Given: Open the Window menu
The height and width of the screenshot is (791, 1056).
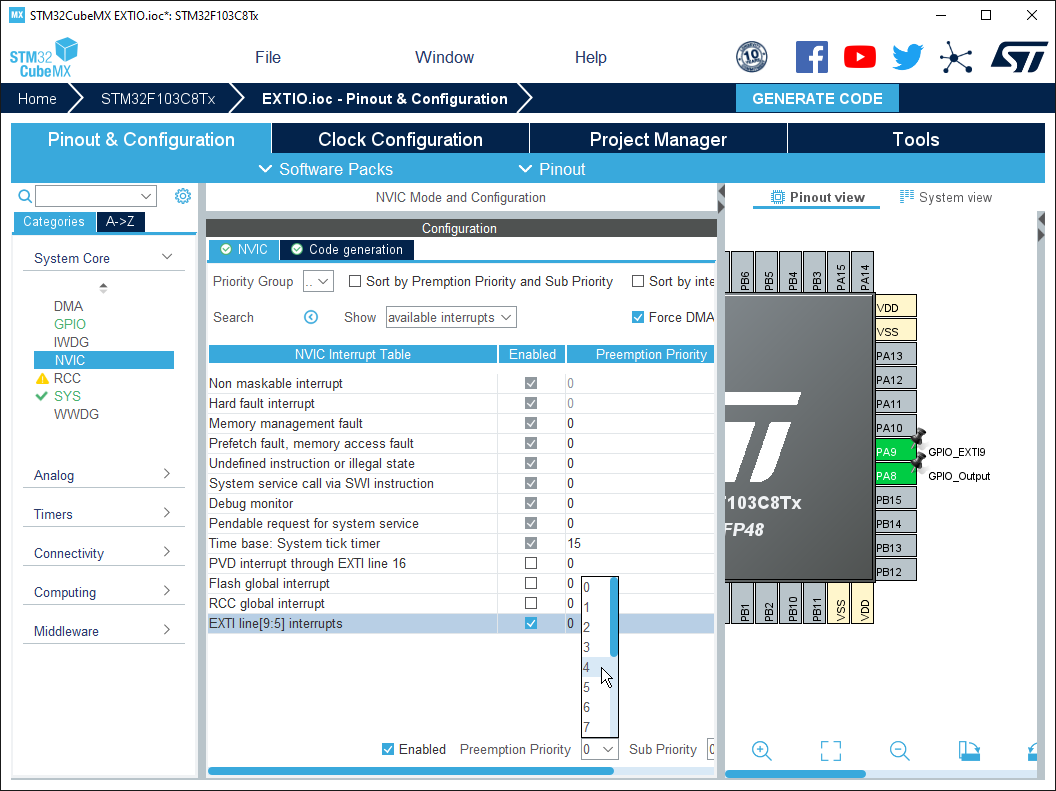Looking at the screenshot, I should point(444,57).
